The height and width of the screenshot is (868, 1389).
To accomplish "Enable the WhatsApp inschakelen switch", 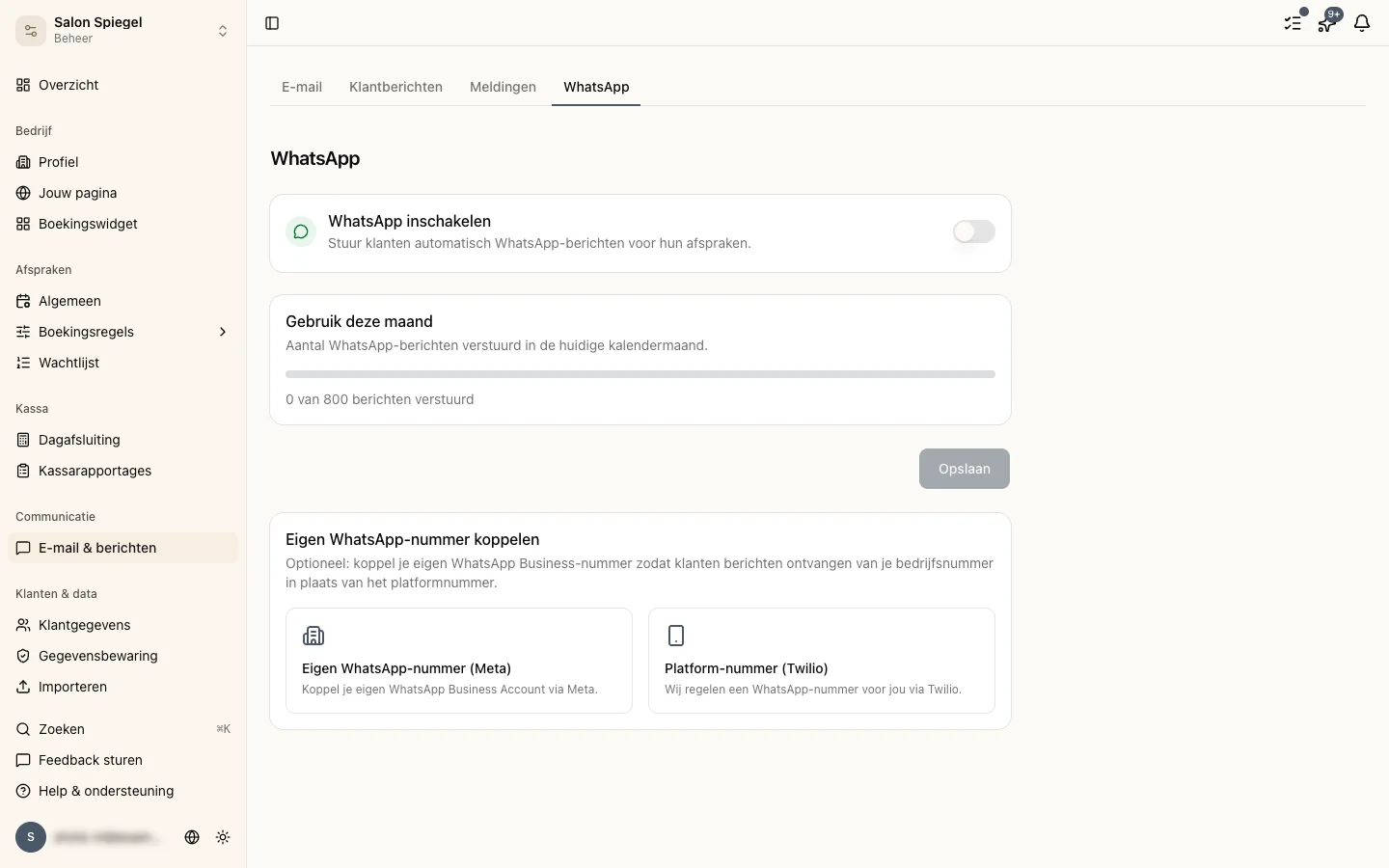I will coord(974,231).
